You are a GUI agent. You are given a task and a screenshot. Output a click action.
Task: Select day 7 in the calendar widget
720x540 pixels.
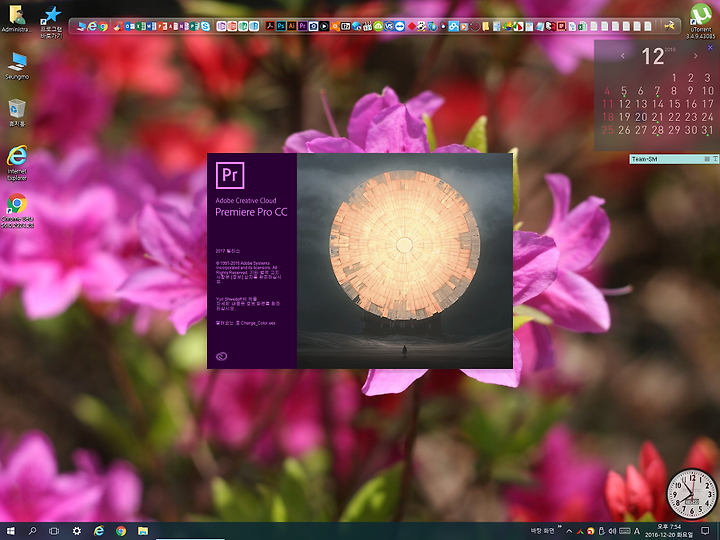pyautogui.click(x=658, y=91)
